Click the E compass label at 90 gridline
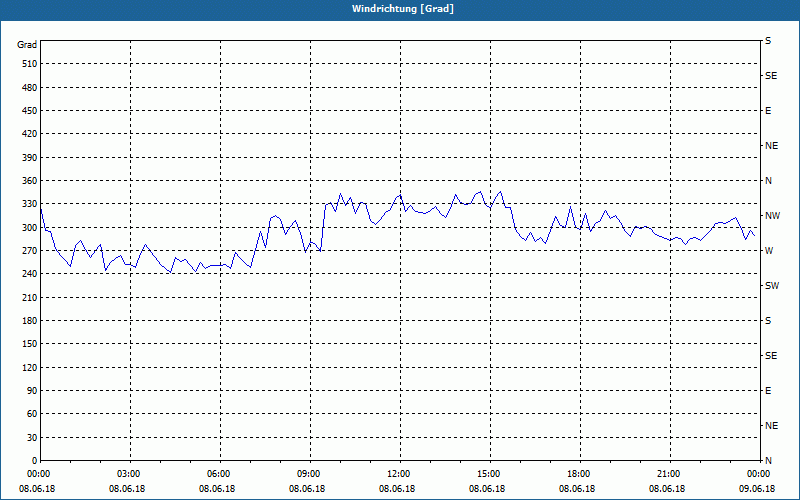Viewport: 800px width, 500px height. click(768, 391)
